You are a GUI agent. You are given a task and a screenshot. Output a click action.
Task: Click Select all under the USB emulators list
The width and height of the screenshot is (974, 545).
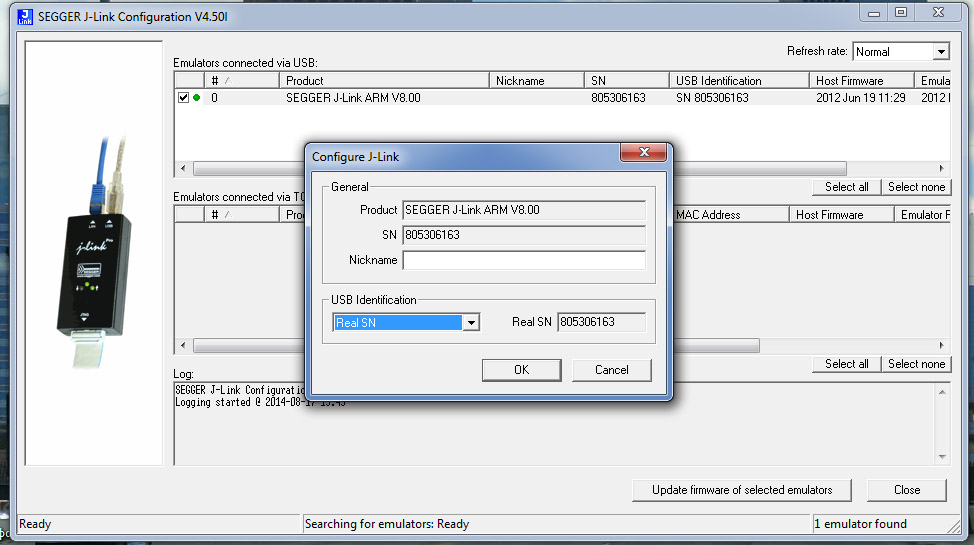coord(846,187)
